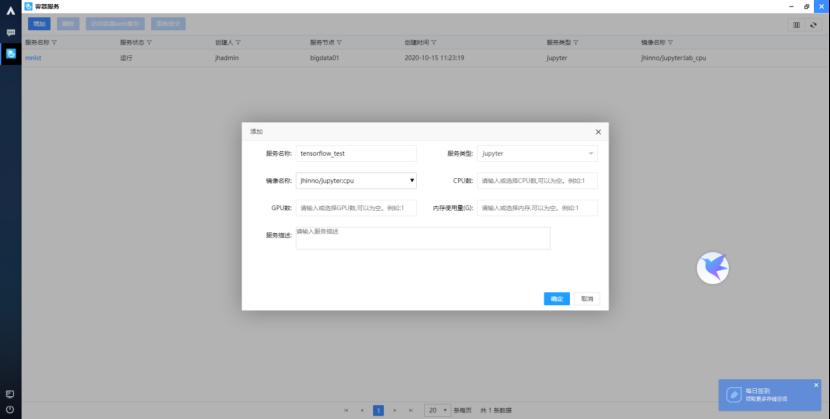Image resolution: width=830 pixels, height=419 pixels.
Task: Click the 服务描述 description text area
Action: [x=423, y=238]
